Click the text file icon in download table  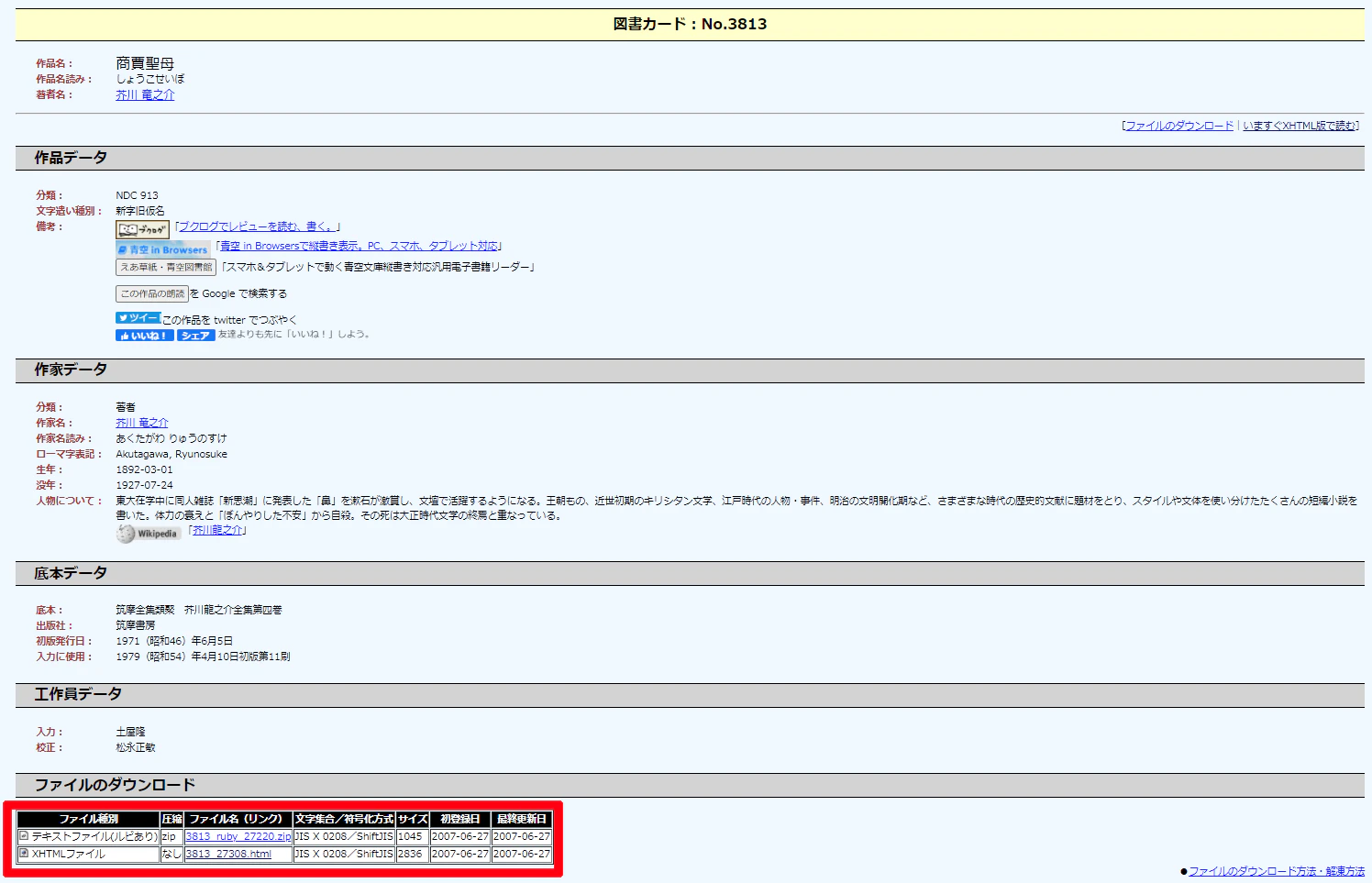[x=24, y=836]
